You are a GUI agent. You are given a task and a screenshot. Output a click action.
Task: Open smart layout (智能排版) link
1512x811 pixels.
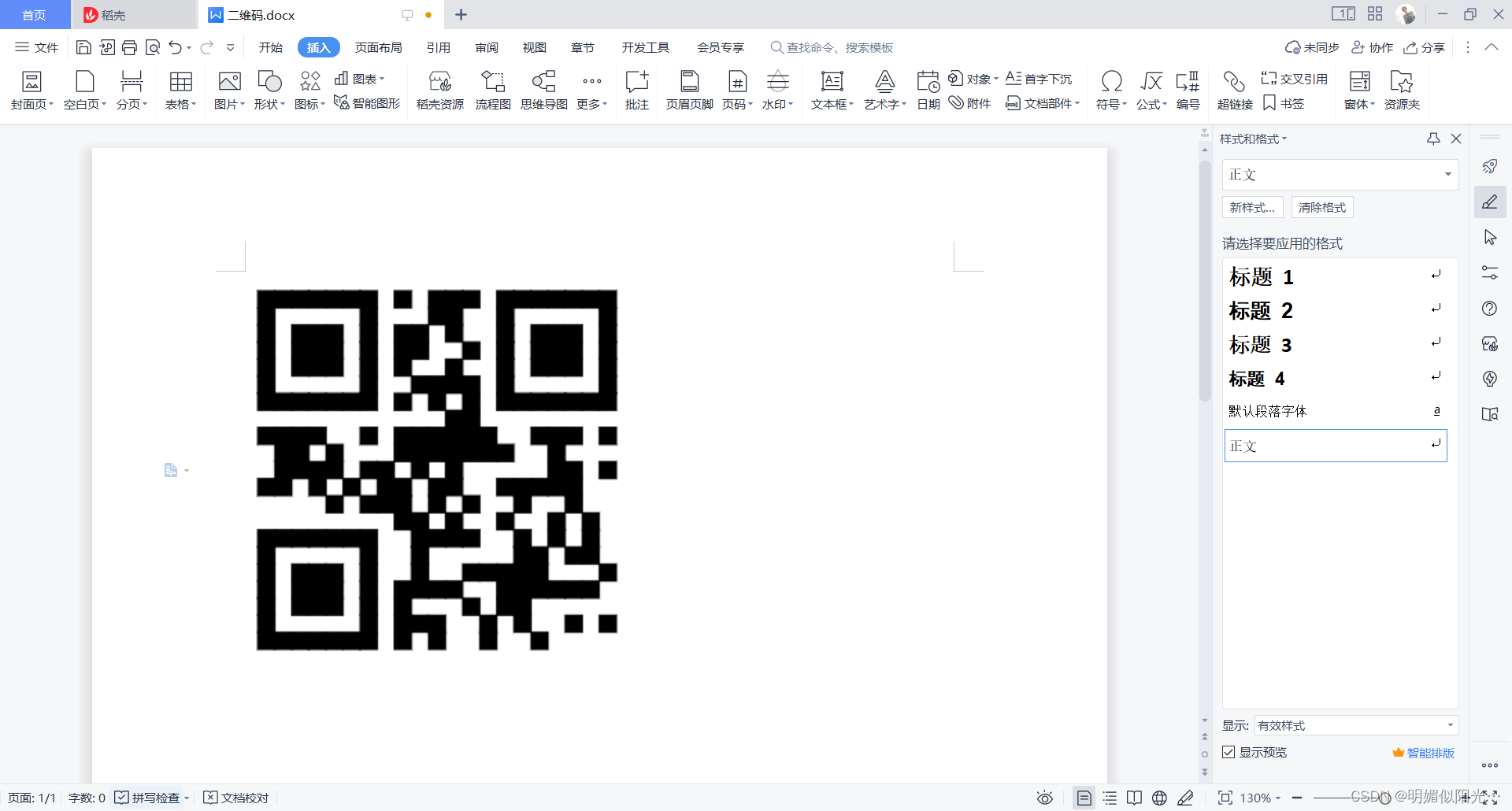point(1424,753)
